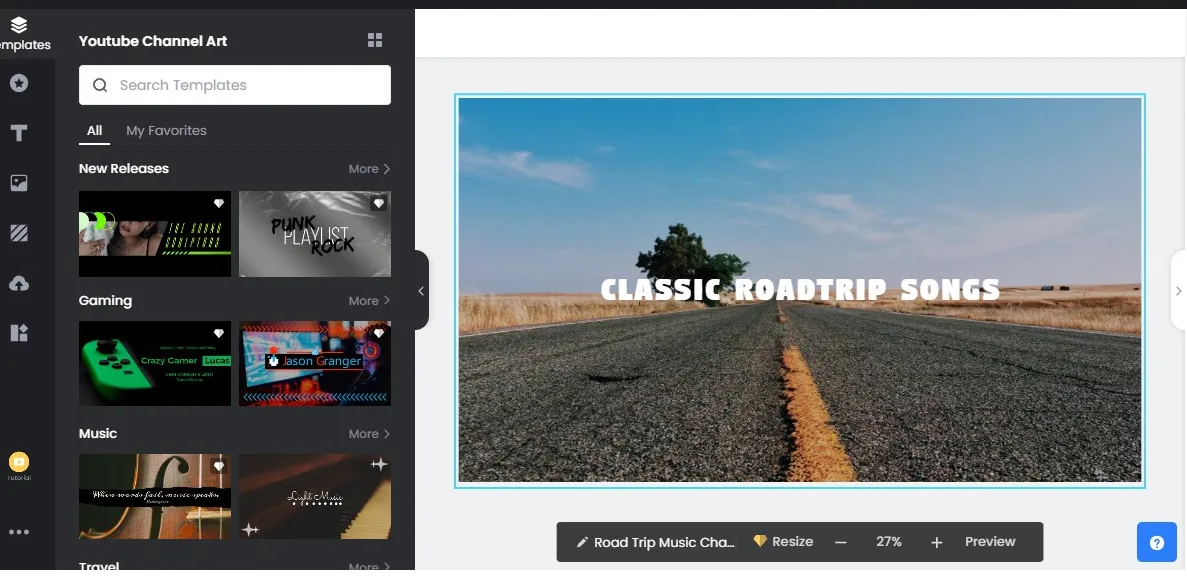Zoom in with the plus button
1187x577 pixels.
tap(936, 542)
